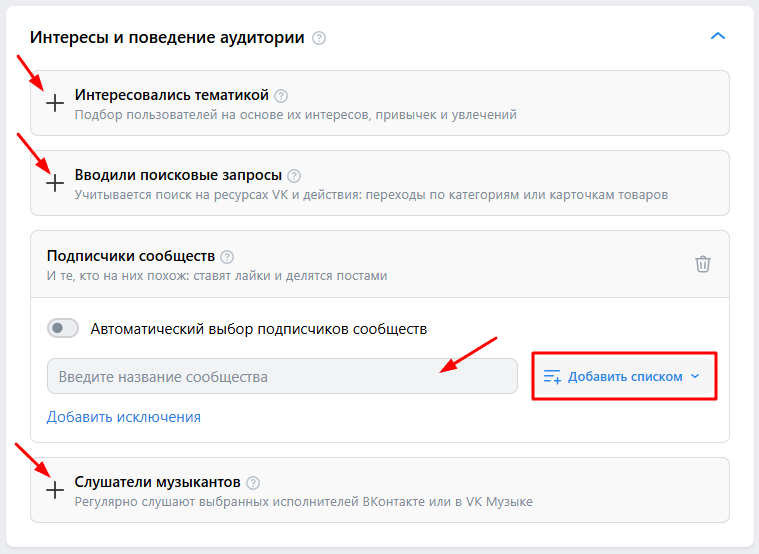This screenshot has width=759, height=554.
Task: Expand the Интересовались тематикой panel
Action: pos(172,95)
